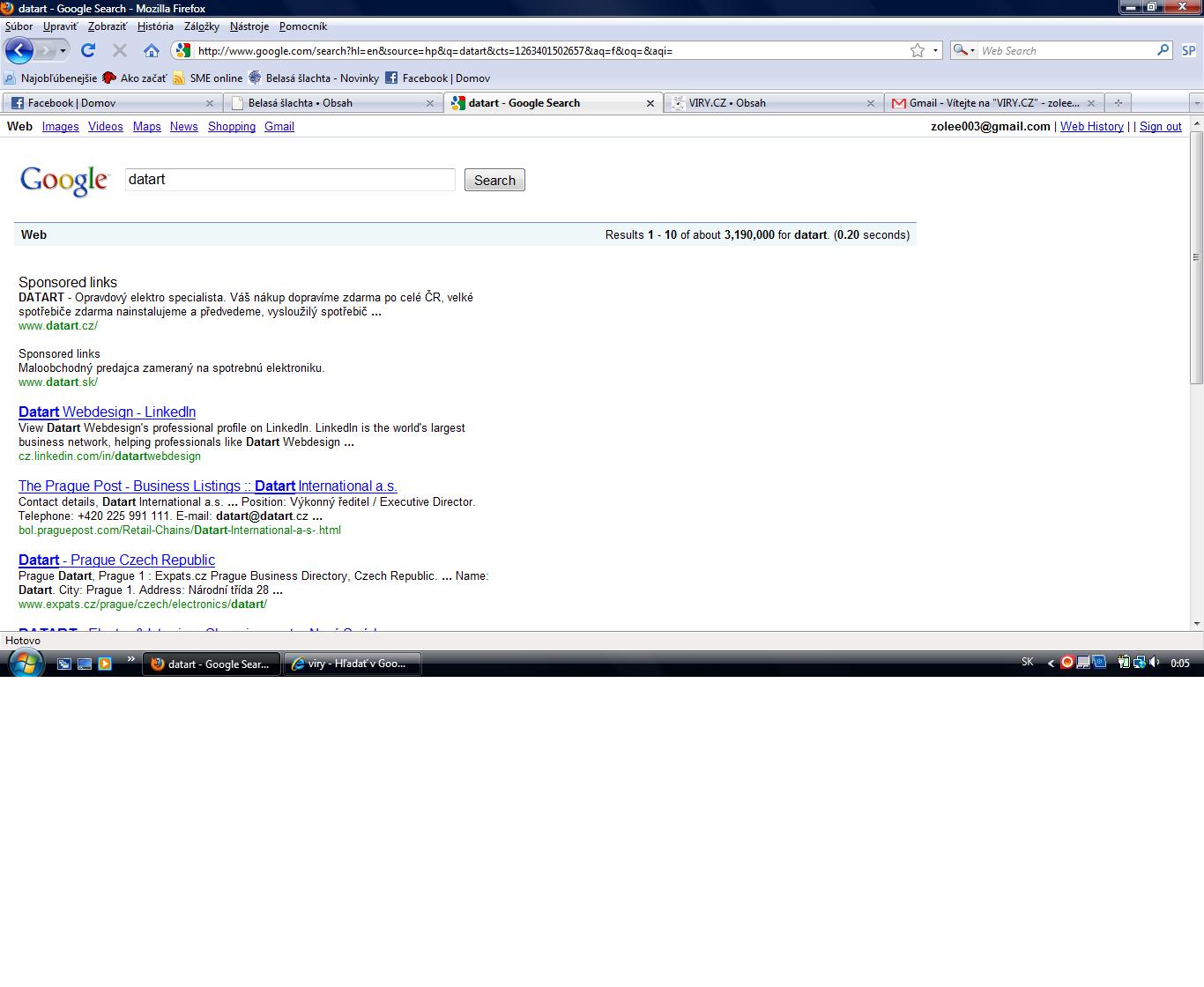This screenshot has width=1204, height=987.
Task: Click the Back navigation arrow
Action: 19,50
